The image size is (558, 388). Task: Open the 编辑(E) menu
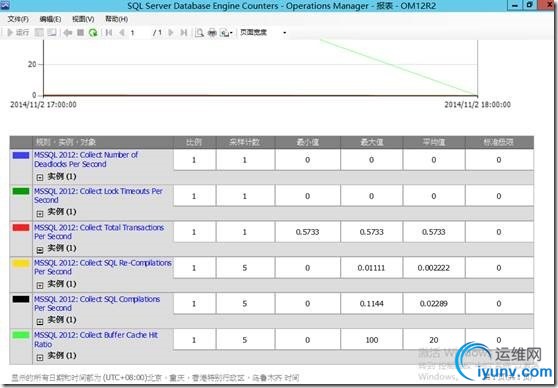[50, 19]
